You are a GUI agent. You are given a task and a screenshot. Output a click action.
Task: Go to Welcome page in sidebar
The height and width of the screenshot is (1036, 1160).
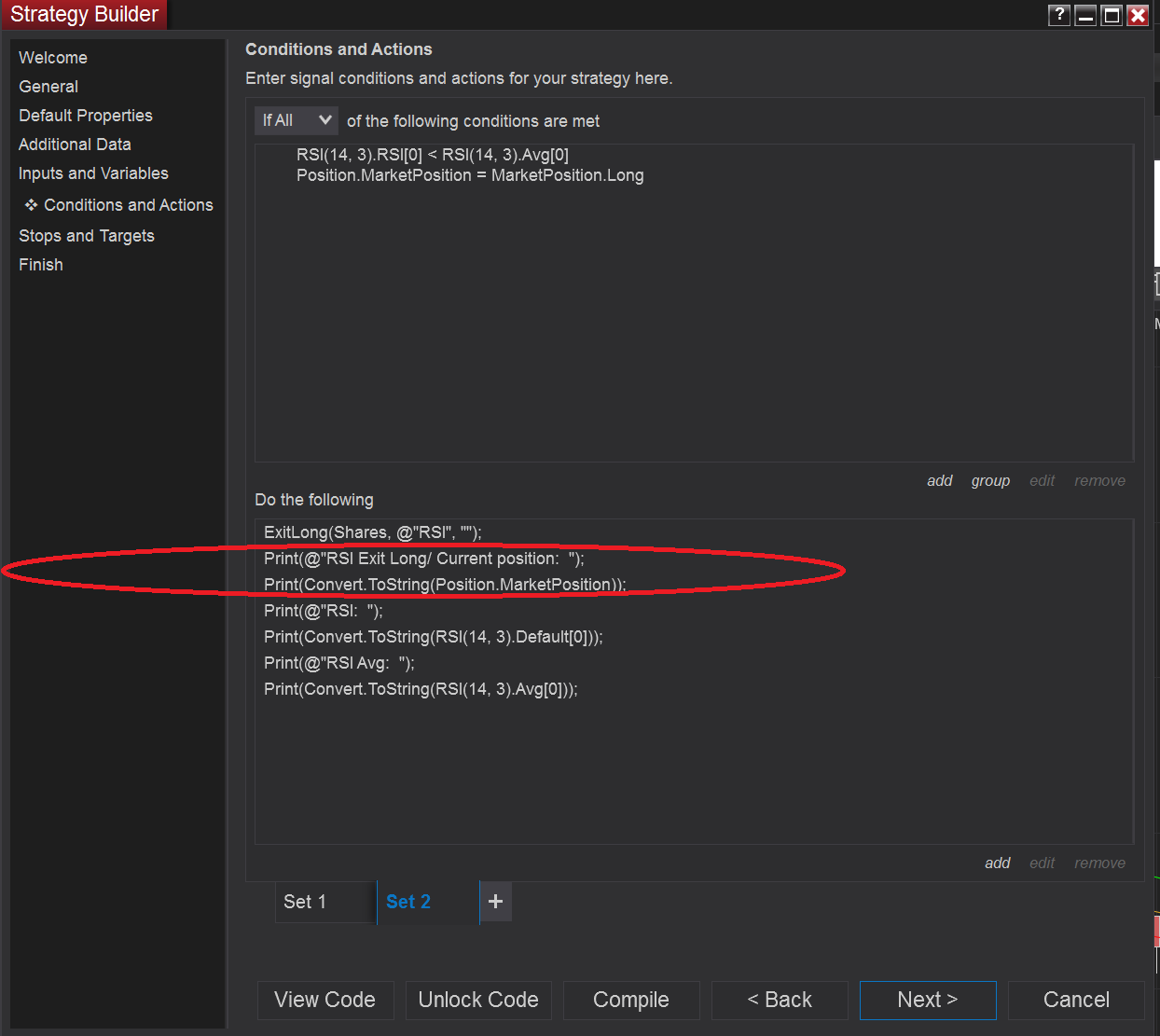(x=53, y=58)
